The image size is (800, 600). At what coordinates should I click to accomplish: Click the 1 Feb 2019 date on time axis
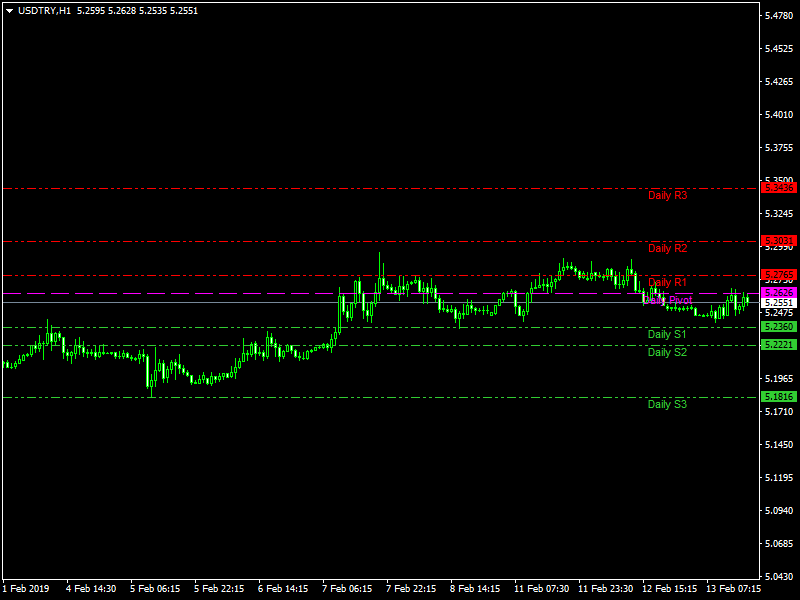coord(28,589)
